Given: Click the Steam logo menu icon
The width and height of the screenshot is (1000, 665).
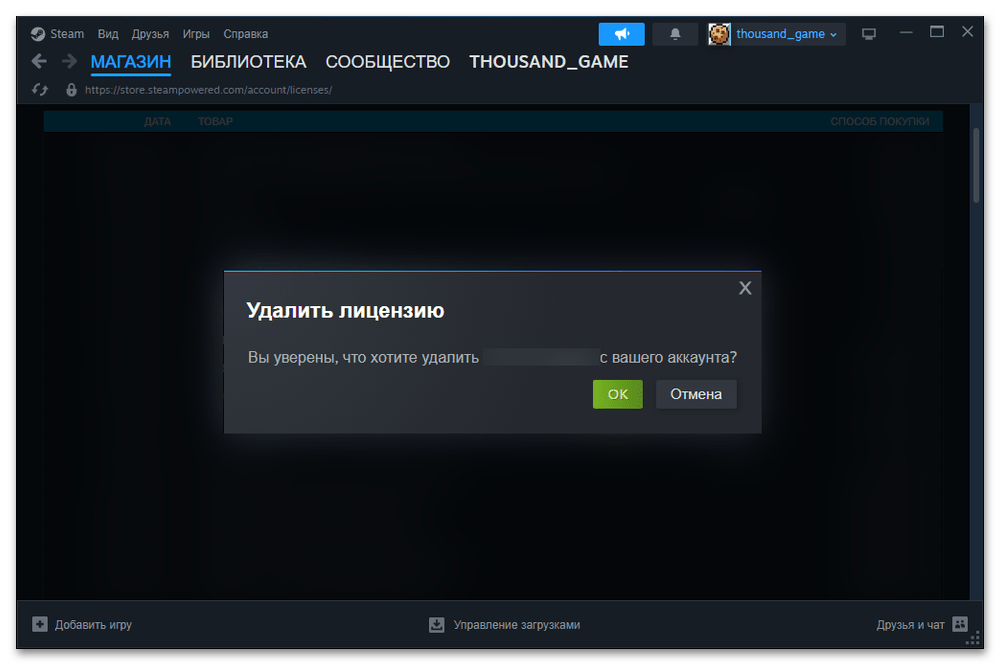Looking at the screenshot, I should pos(38,34).
